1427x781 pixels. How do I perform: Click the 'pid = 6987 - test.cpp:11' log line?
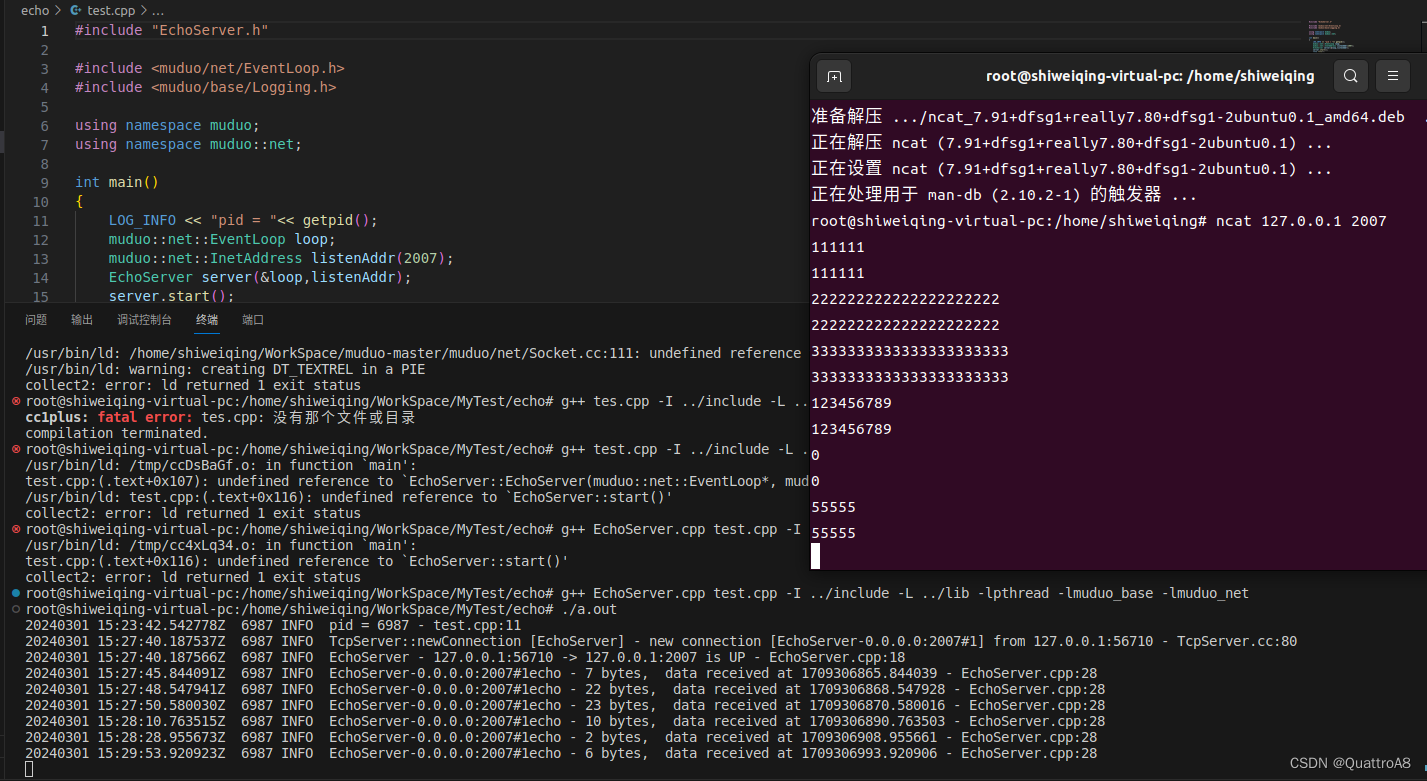pos(273,625)
